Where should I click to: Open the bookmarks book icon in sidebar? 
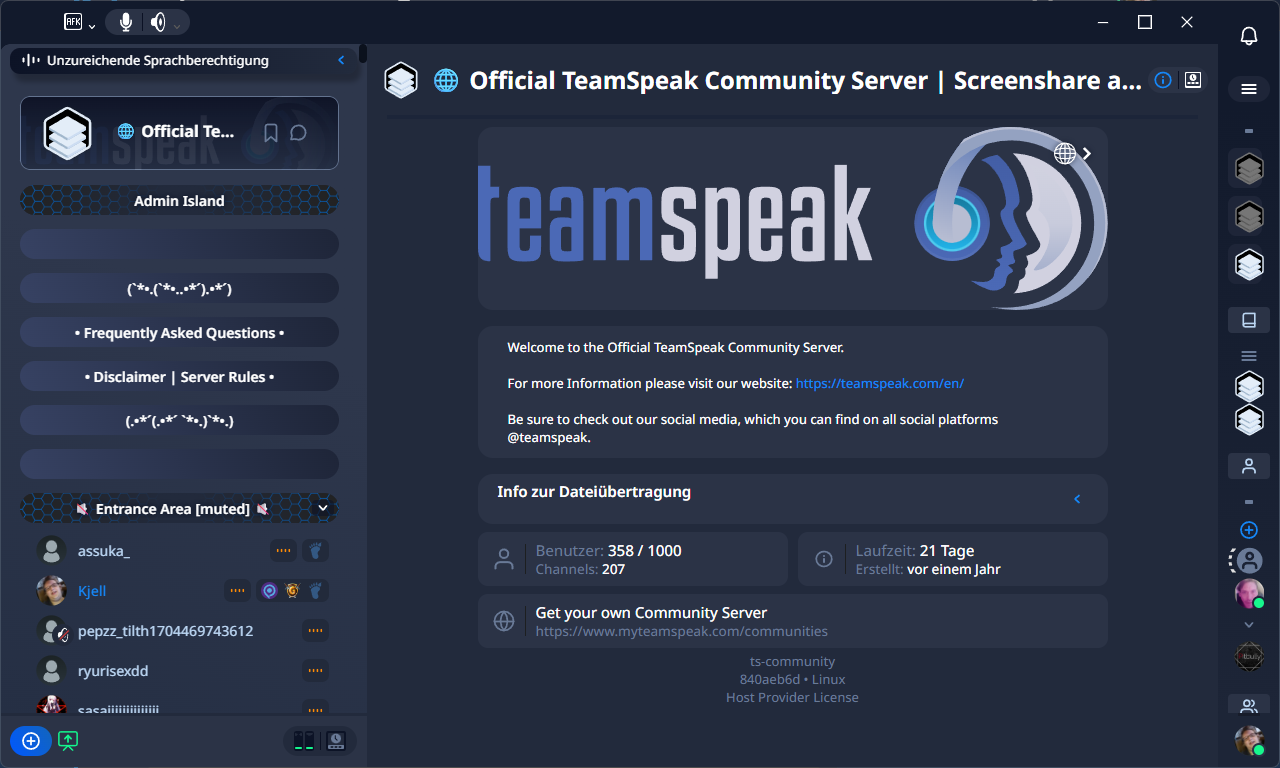pyautogui.click(x=1248, y=320)
